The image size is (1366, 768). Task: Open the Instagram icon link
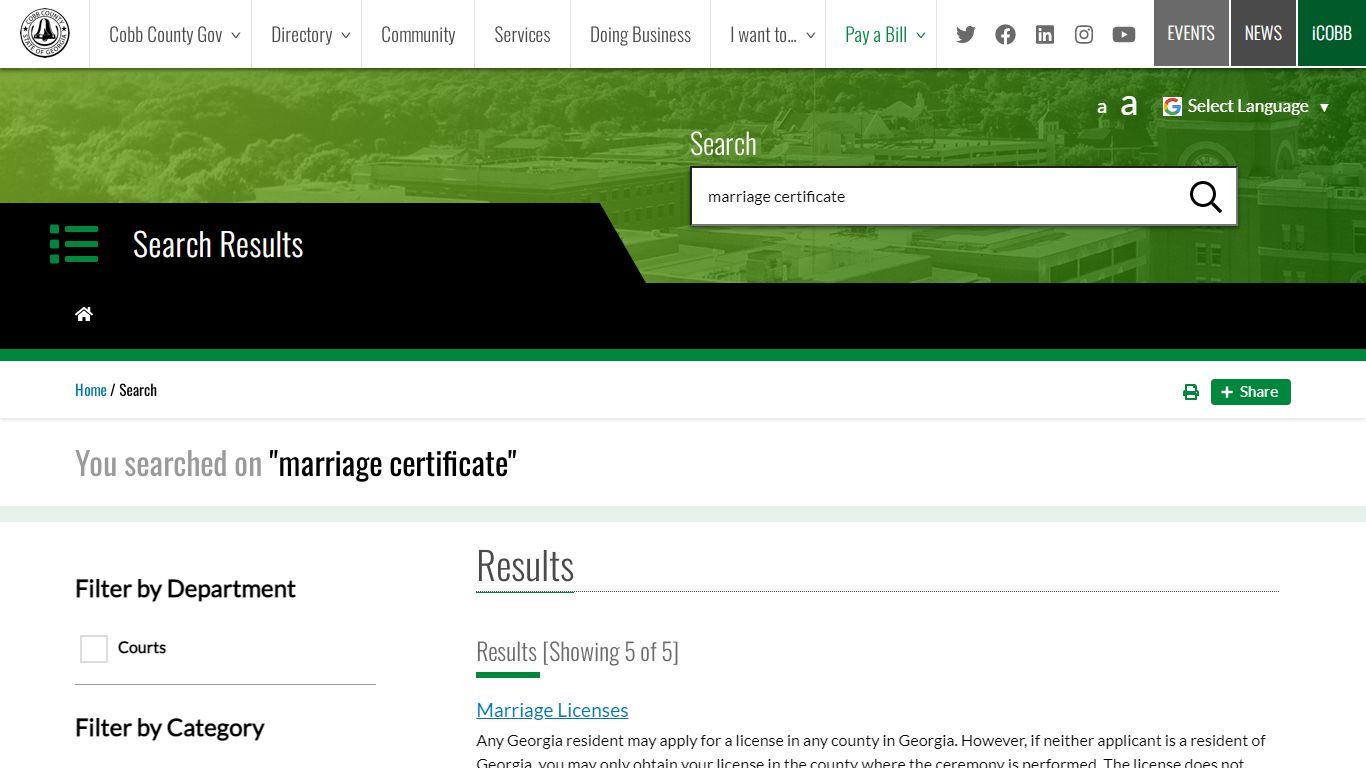pyautogui.click(x=1084, y=35)
